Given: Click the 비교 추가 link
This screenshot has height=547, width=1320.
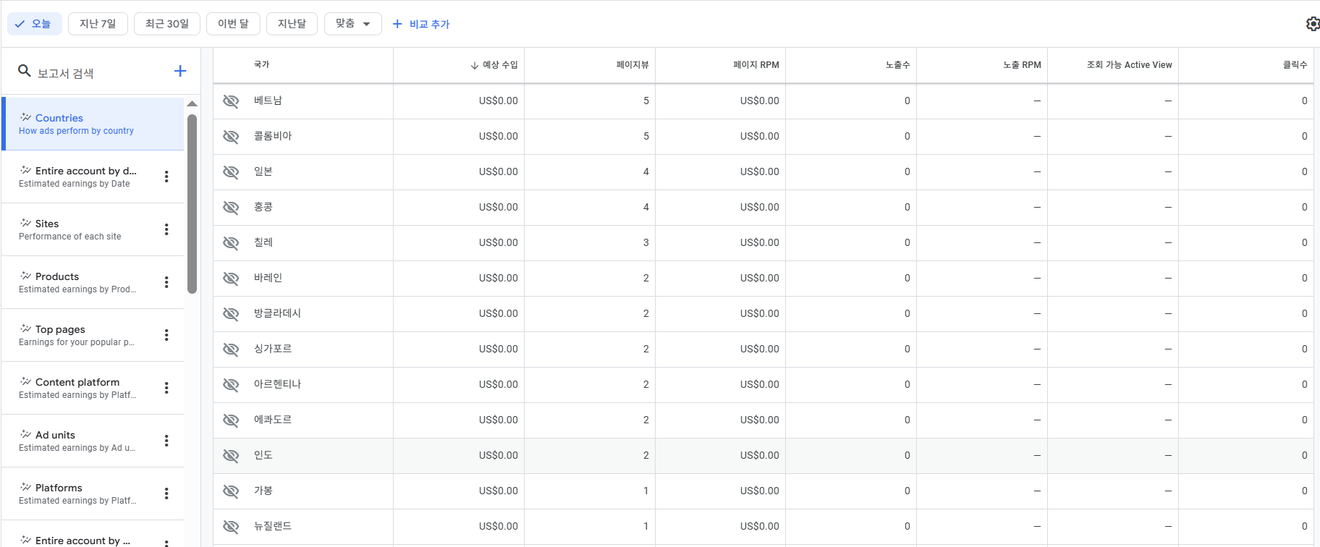Looking at the screenshot, I should click(421, 24).
